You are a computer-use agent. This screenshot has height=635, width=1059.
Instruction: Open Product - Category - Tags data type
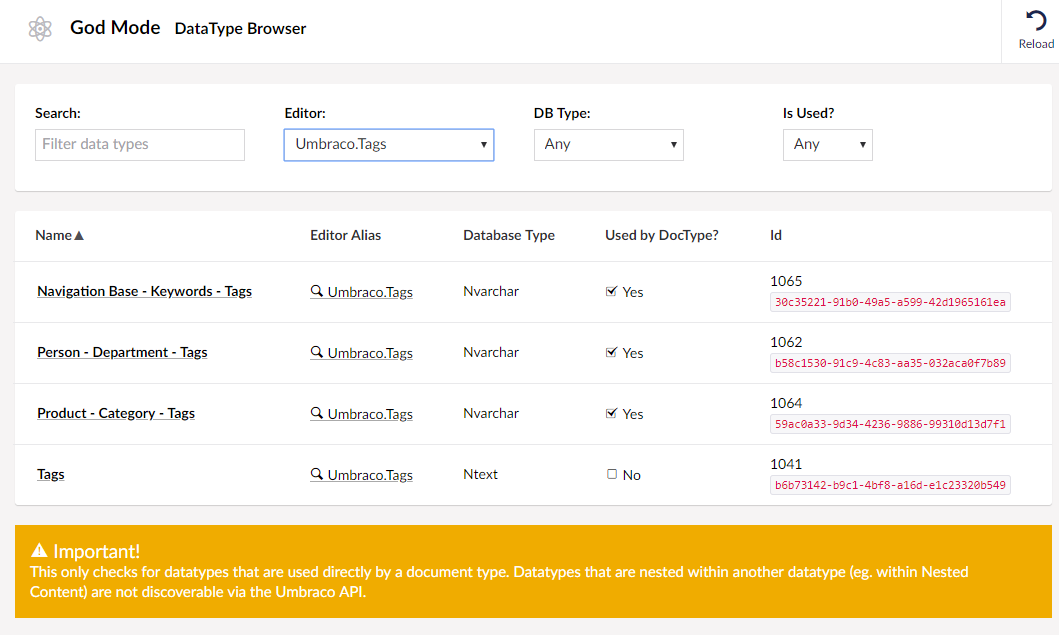(x=116, y=413)
